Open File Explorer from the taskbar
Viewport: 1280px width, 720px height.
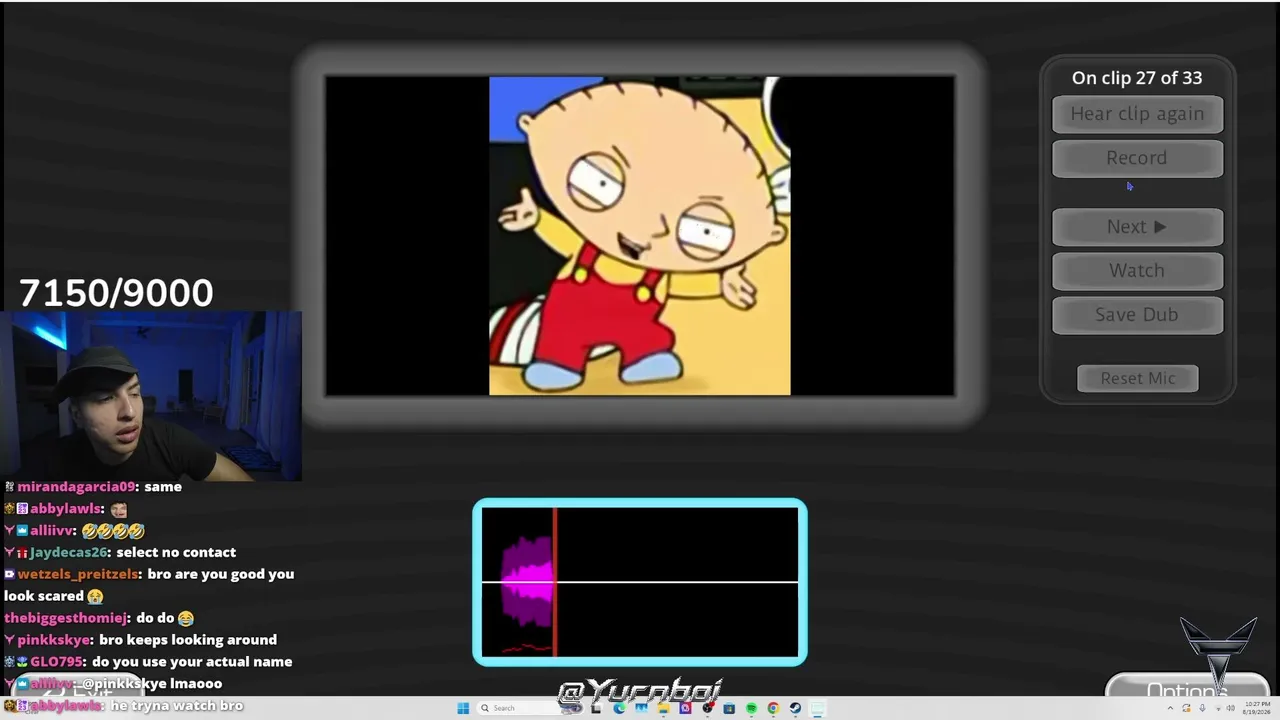663,708
